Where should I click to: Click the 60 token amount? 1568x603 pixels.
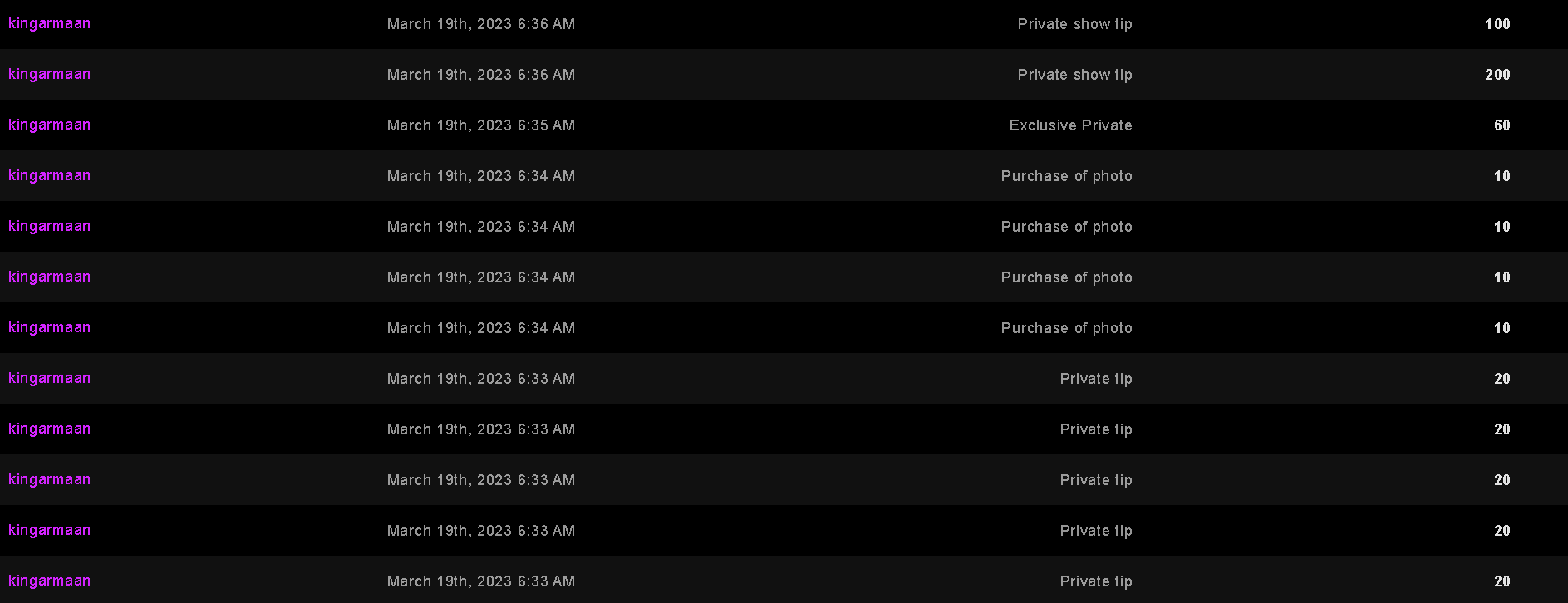pos(1502,125)
